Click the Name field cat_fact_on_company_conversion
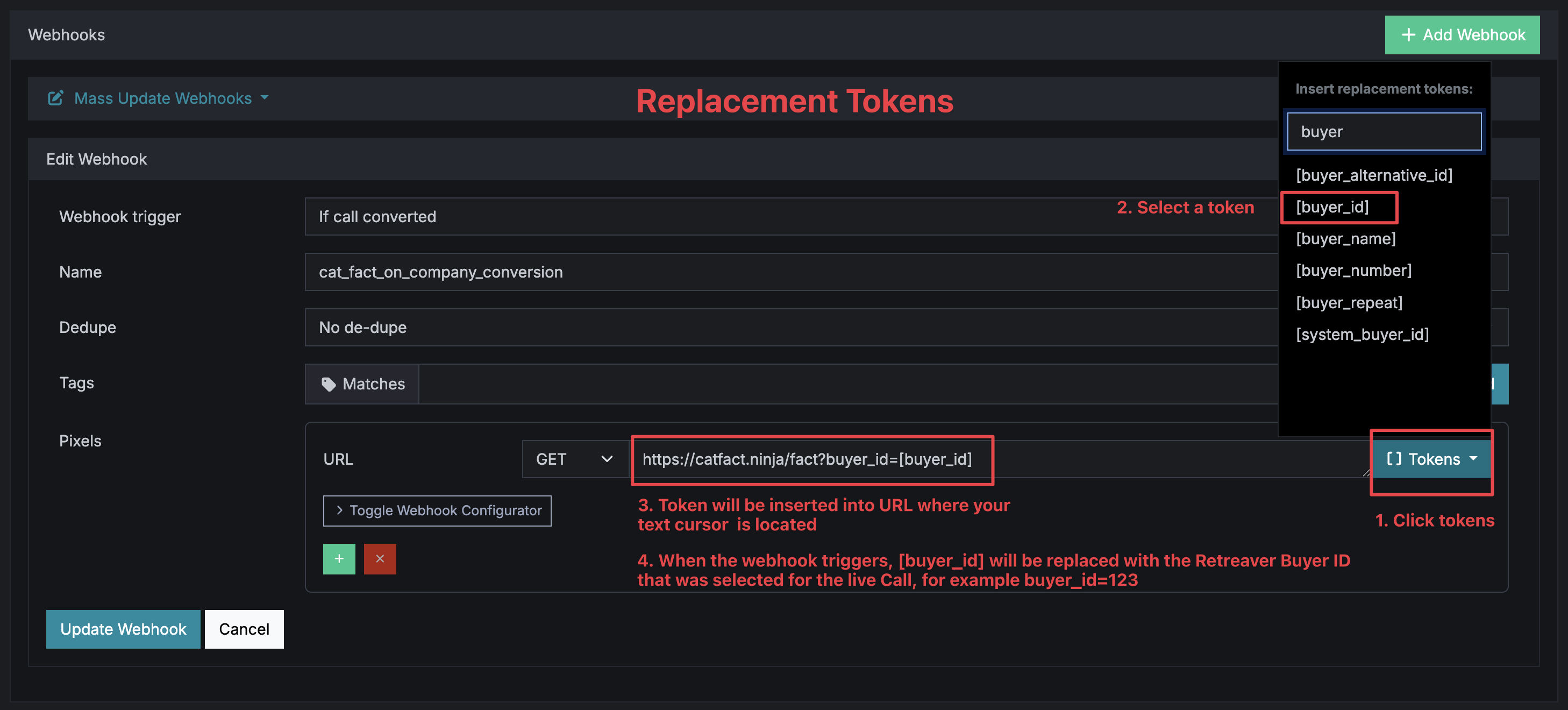 click(x=792, y=272)
